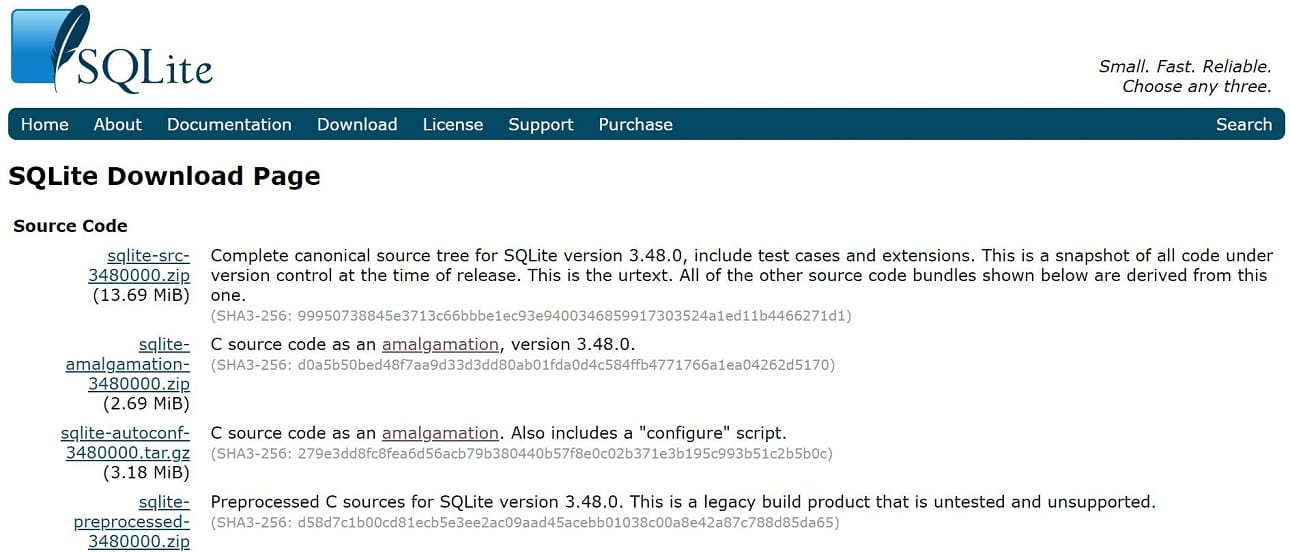Click Search in the navigation bar
This screenshot has width=1290, height=552.
pyautogui.click(x=1244, y=125)
